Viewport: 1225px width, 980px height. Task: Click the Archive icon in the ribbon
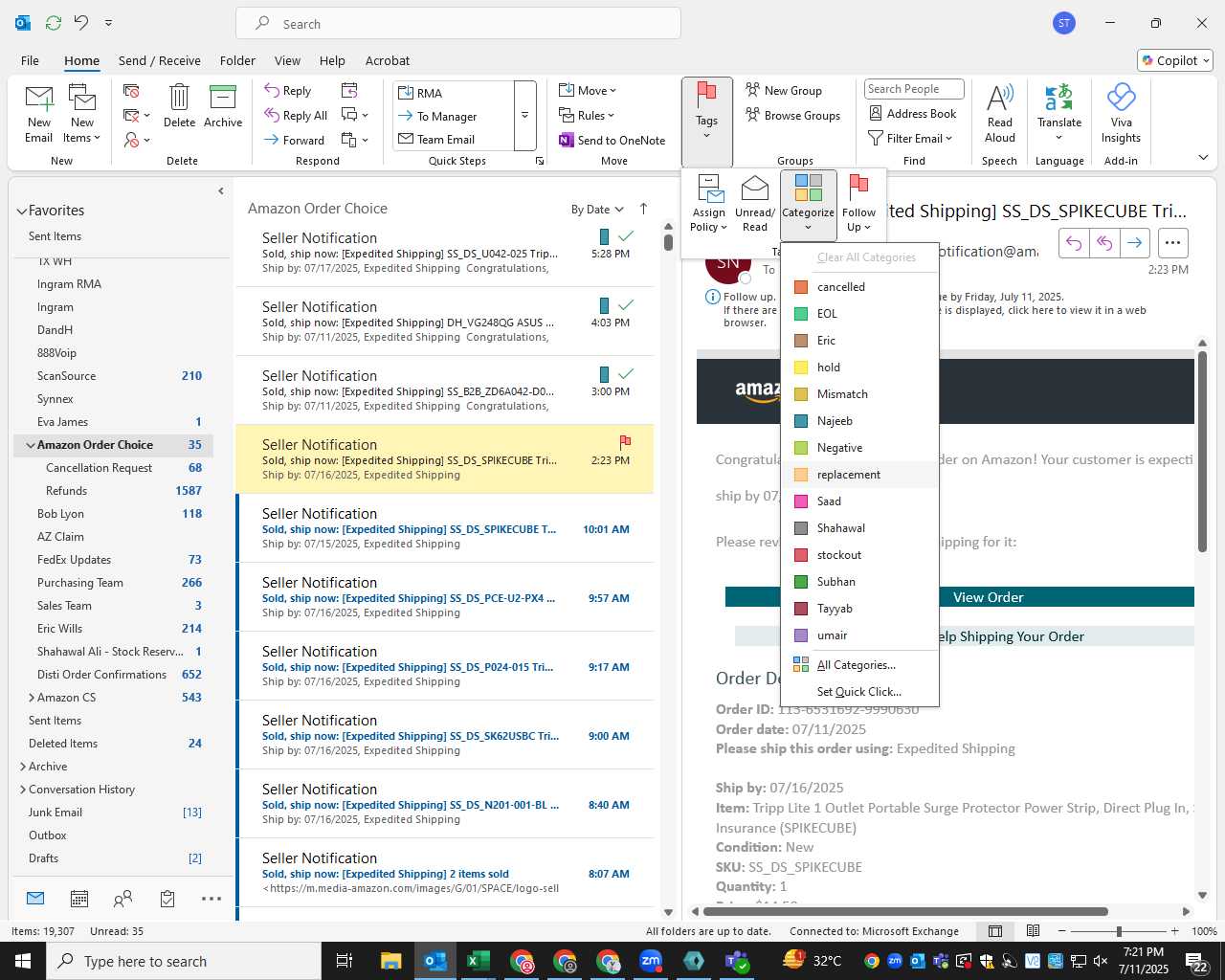223,105
